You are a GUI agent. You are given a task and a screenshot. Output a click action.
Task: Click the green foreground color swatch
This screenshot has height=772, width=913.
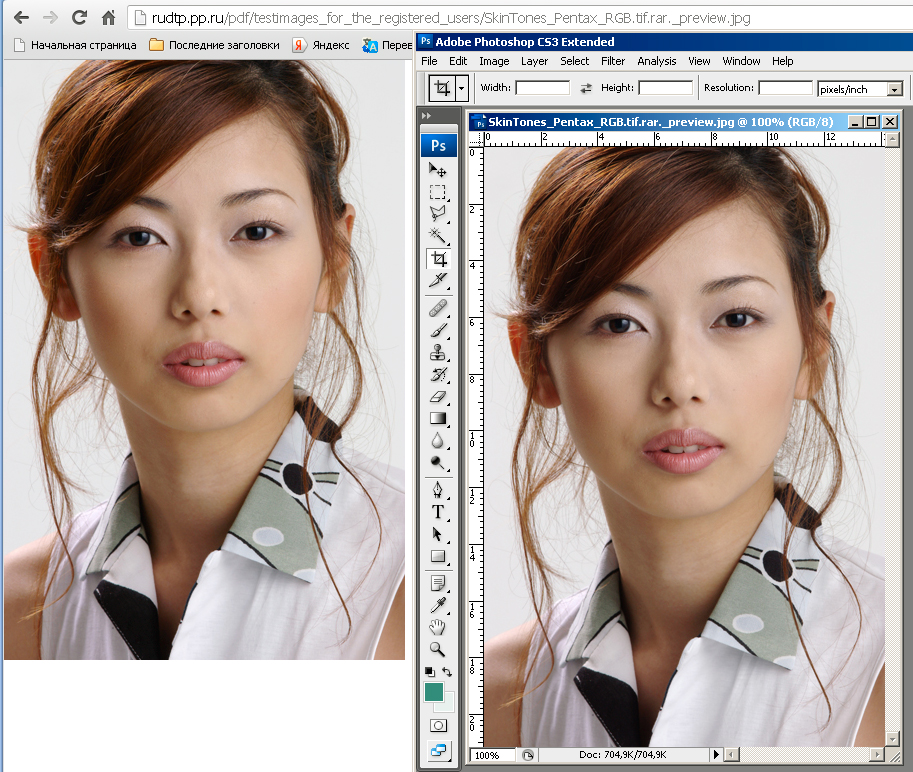pyautogui.click(x=434, y=692)
